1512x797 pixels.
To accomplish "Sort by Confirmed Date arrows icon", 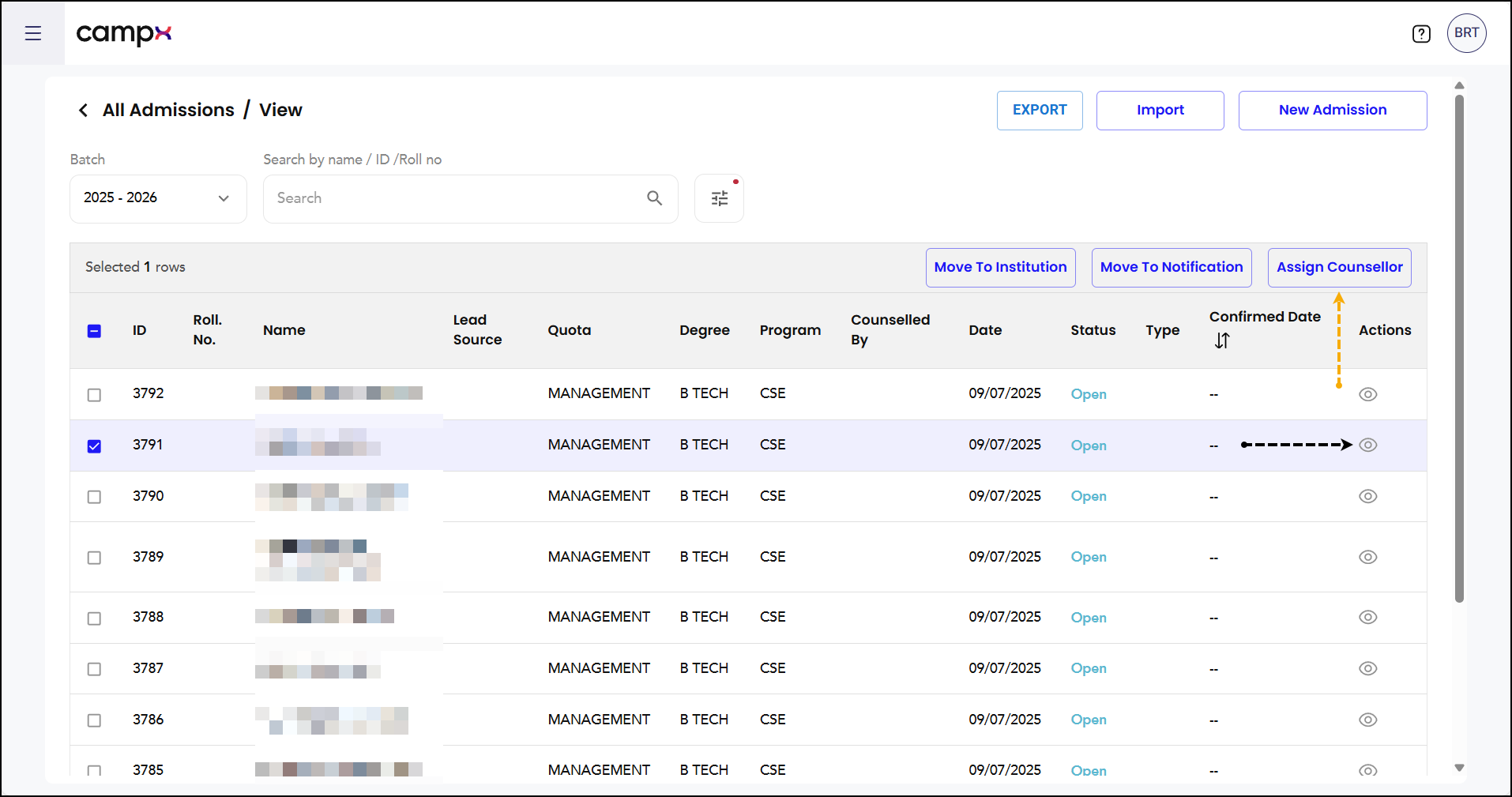I will coord(1222,340).
